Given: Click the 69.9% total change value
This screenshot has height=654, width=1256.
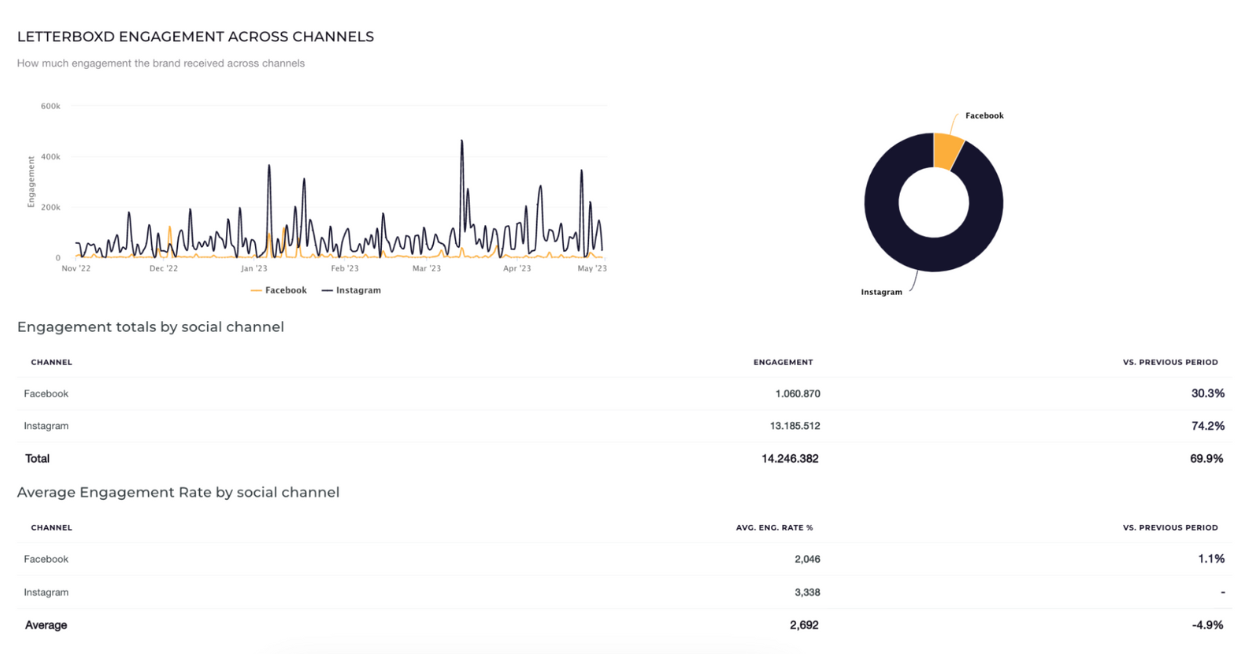Looking at the screenshot, I should [1207, 459].
